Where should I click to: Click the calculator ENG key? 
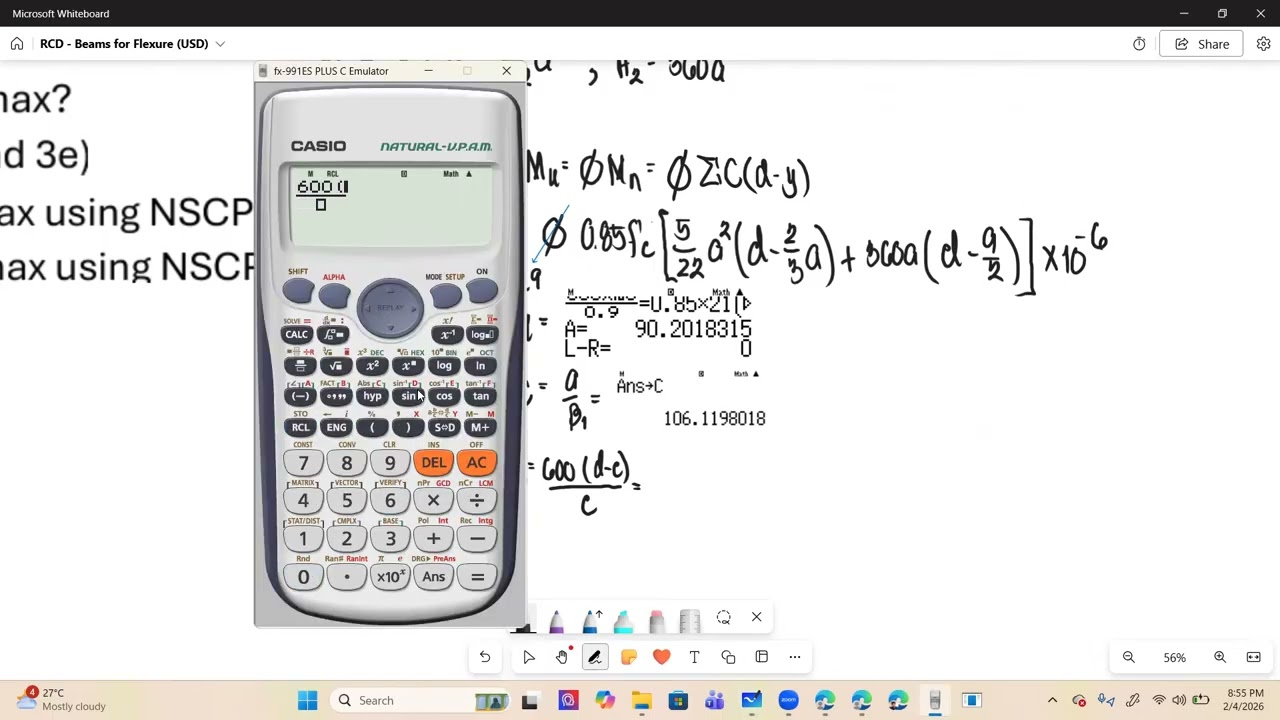tap(336, 428)
